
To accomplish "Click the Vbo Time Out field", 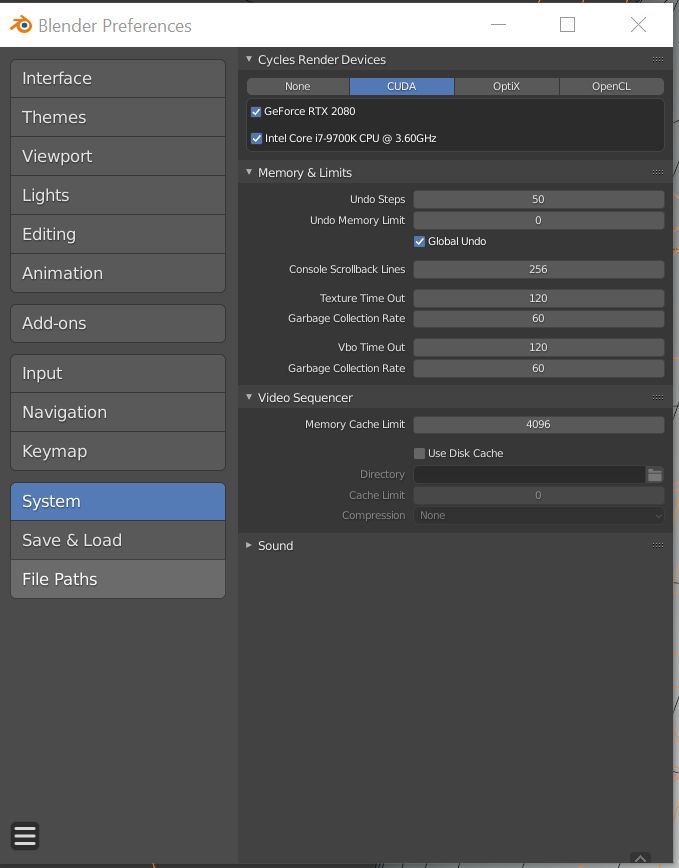I will pos(538,347).
